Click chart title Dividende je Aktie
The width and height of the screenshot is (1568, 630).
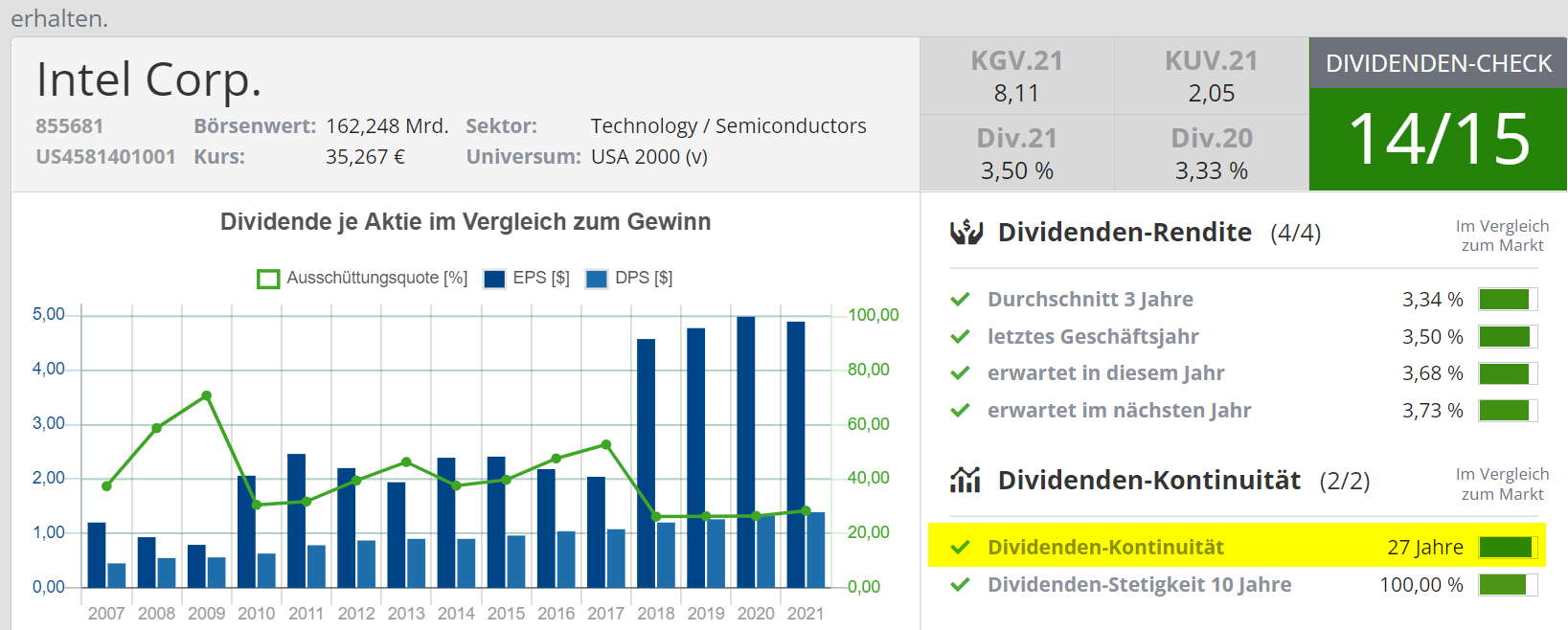pyautogui.click(x=466, y=222)
